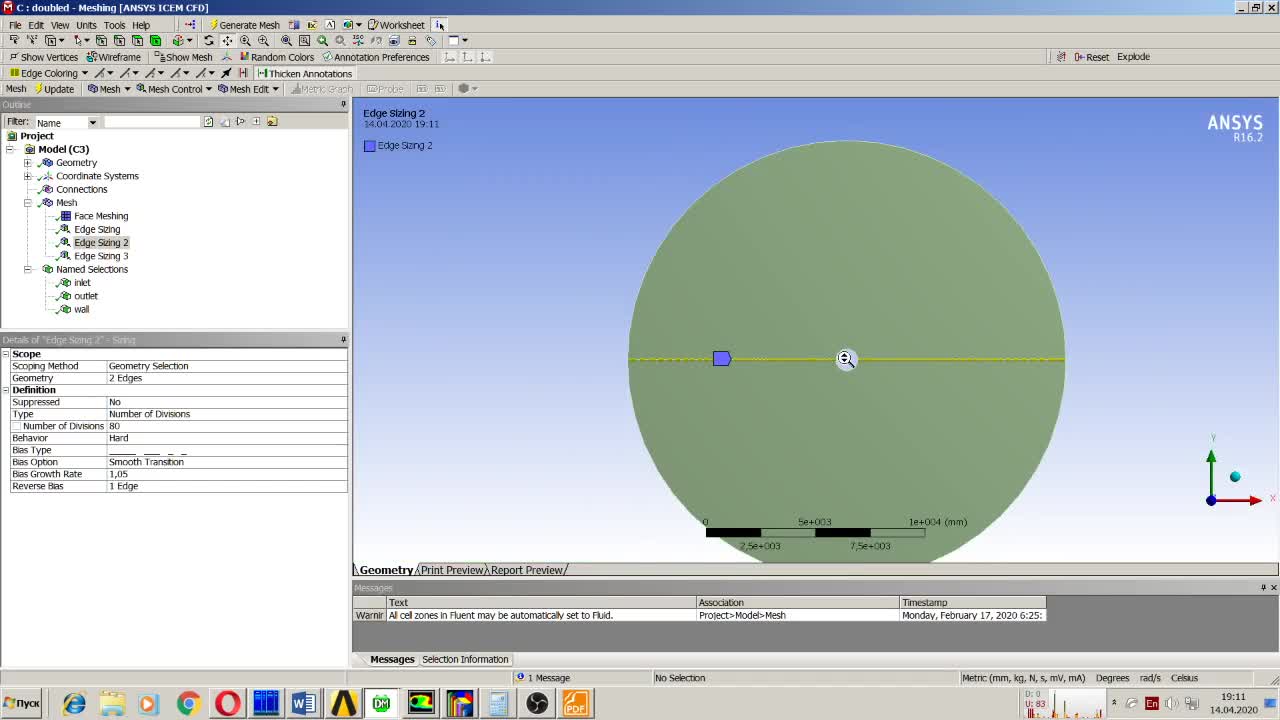The height and width of the screenshot is (720, 1280).
Task: Click the DesignModeler DM taskbar icon
Action: tap(381, 704)
